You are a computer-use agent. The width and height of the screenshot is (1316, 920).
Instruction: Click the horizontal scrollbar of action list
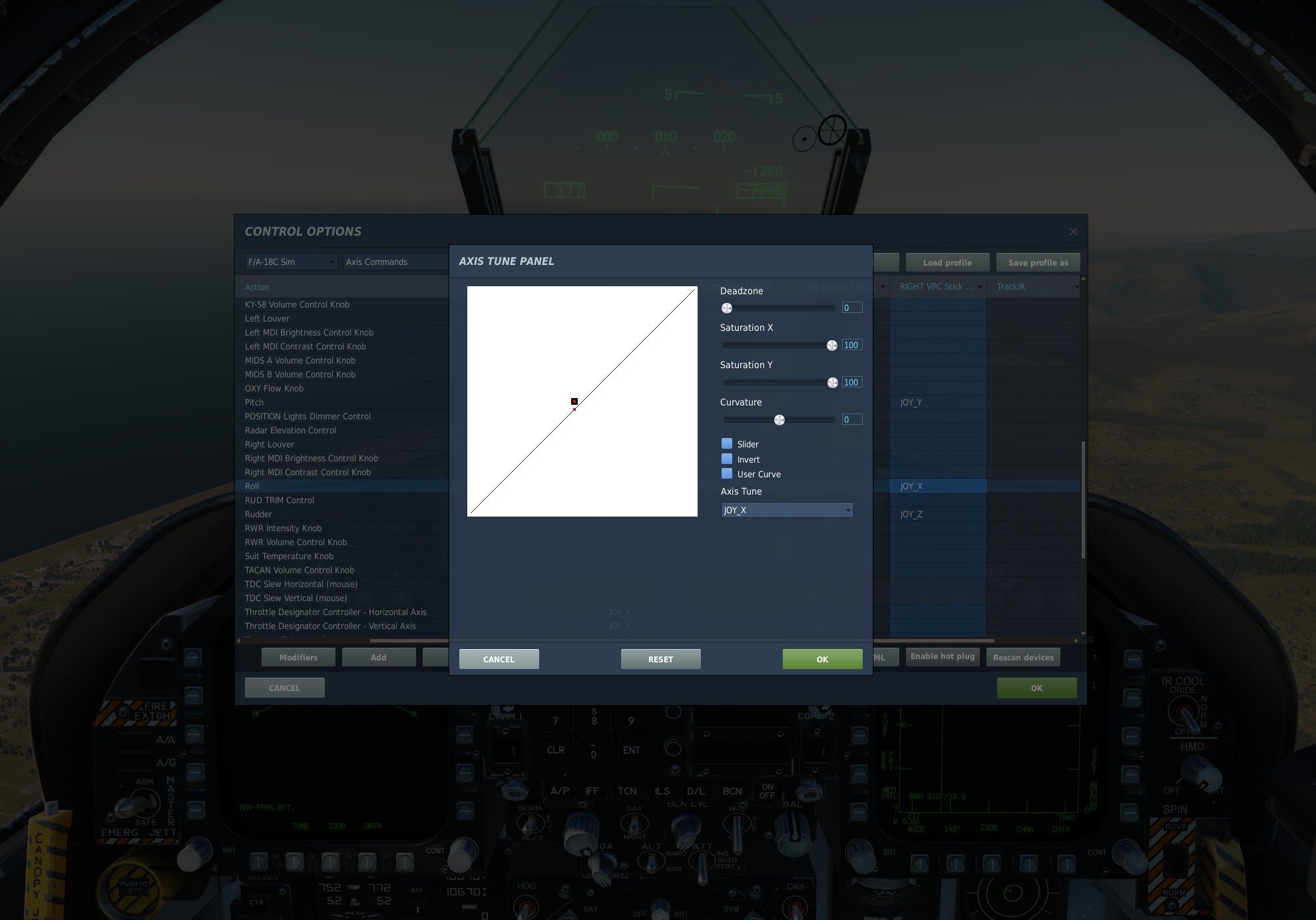pos(682,640)
